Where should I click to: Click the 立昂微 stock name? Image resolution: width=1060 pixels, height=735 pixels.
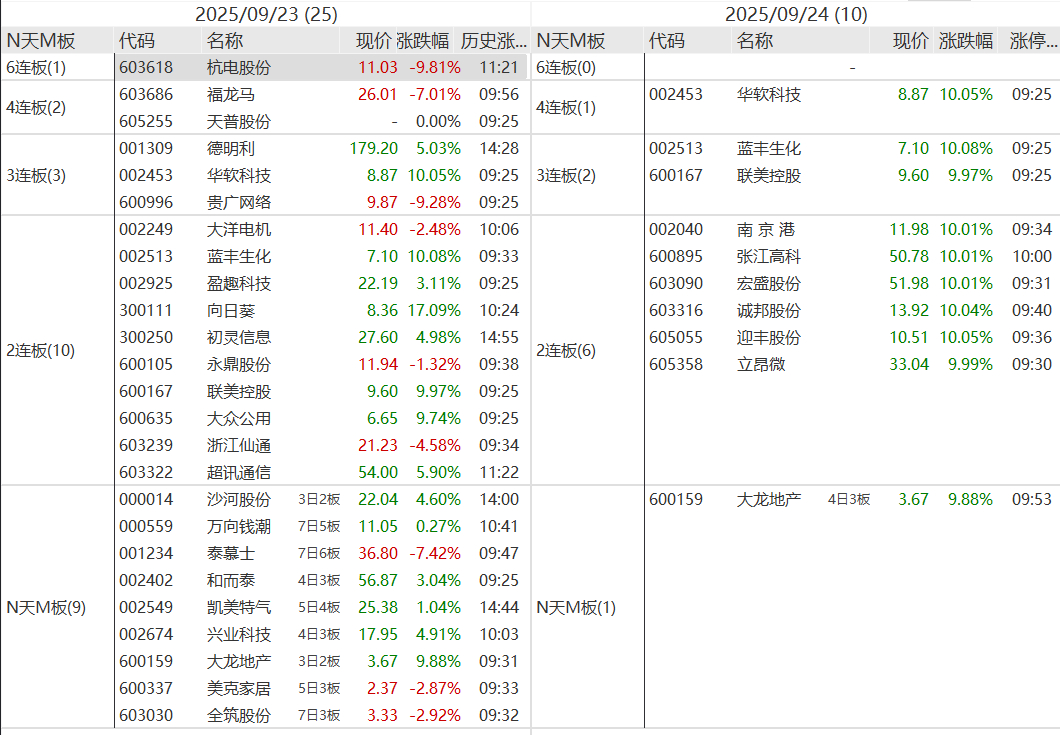tap(761, 364)
